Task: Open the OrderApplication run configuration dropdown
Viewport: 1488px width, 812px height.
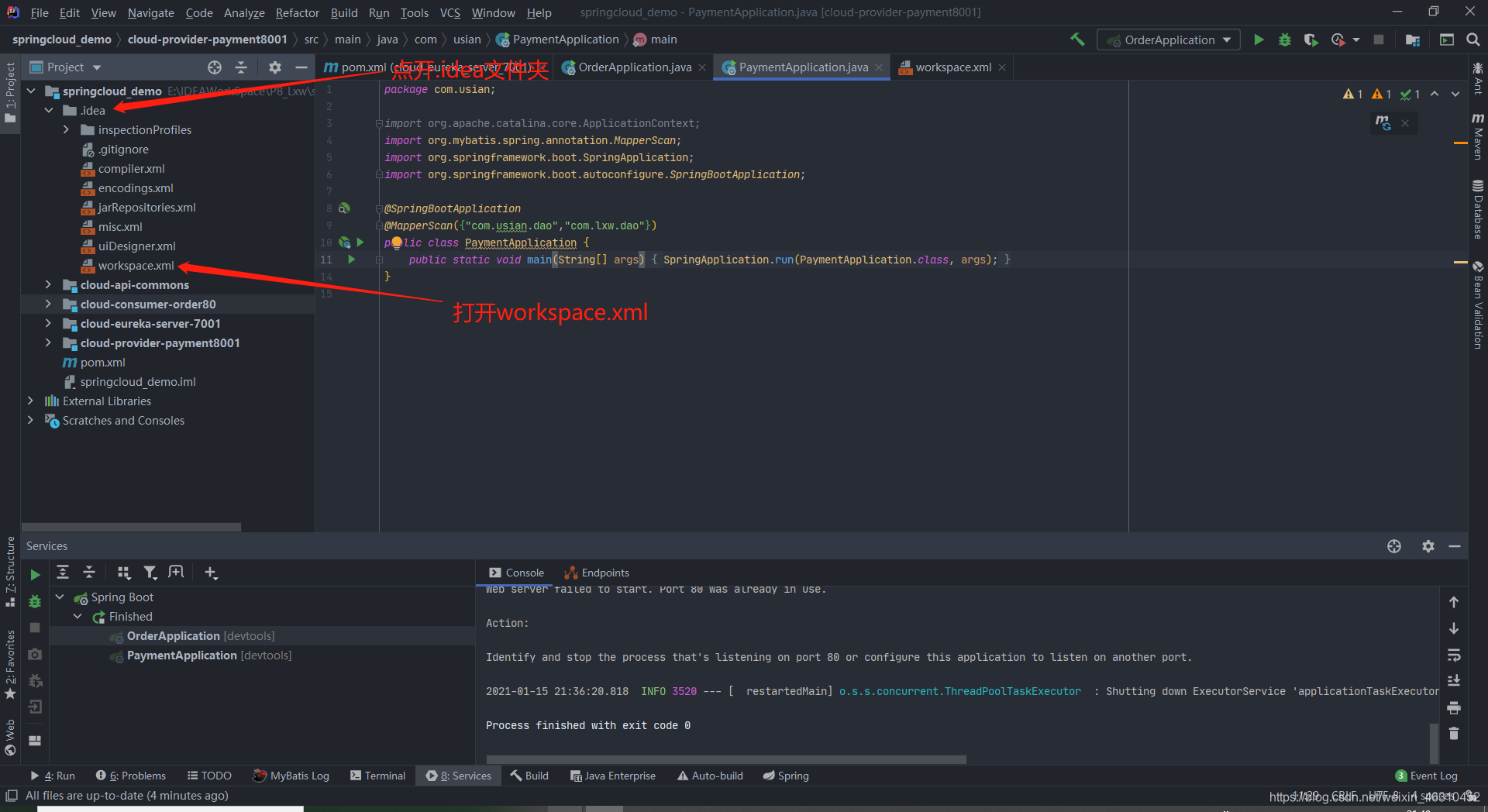Action: pyautogui.click(x=1227, y=40)
